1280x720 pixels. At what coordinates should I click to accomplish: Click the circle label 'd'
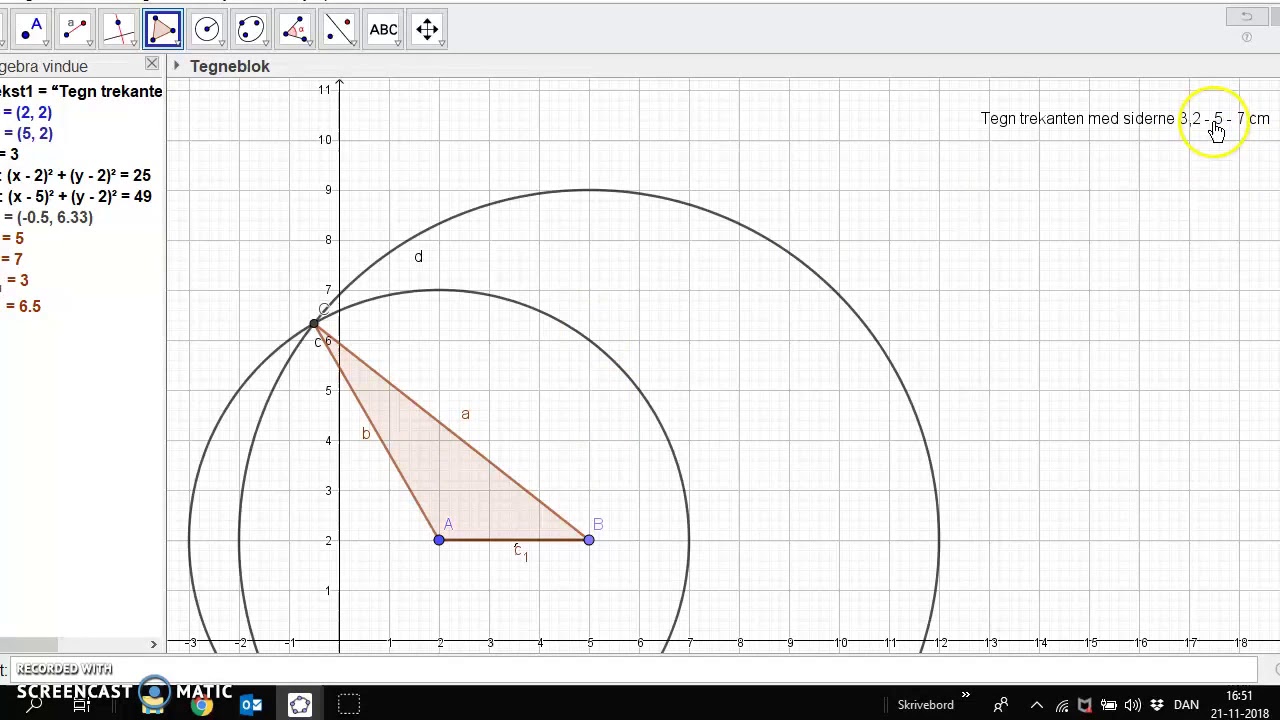[418, 257]
